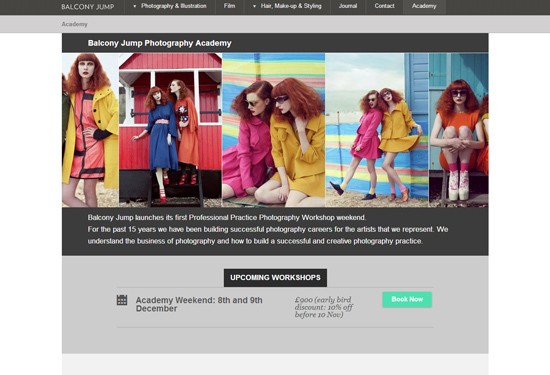550x375 pixels.
Task: Go to the Journal page
Action: tap(348, 6)
